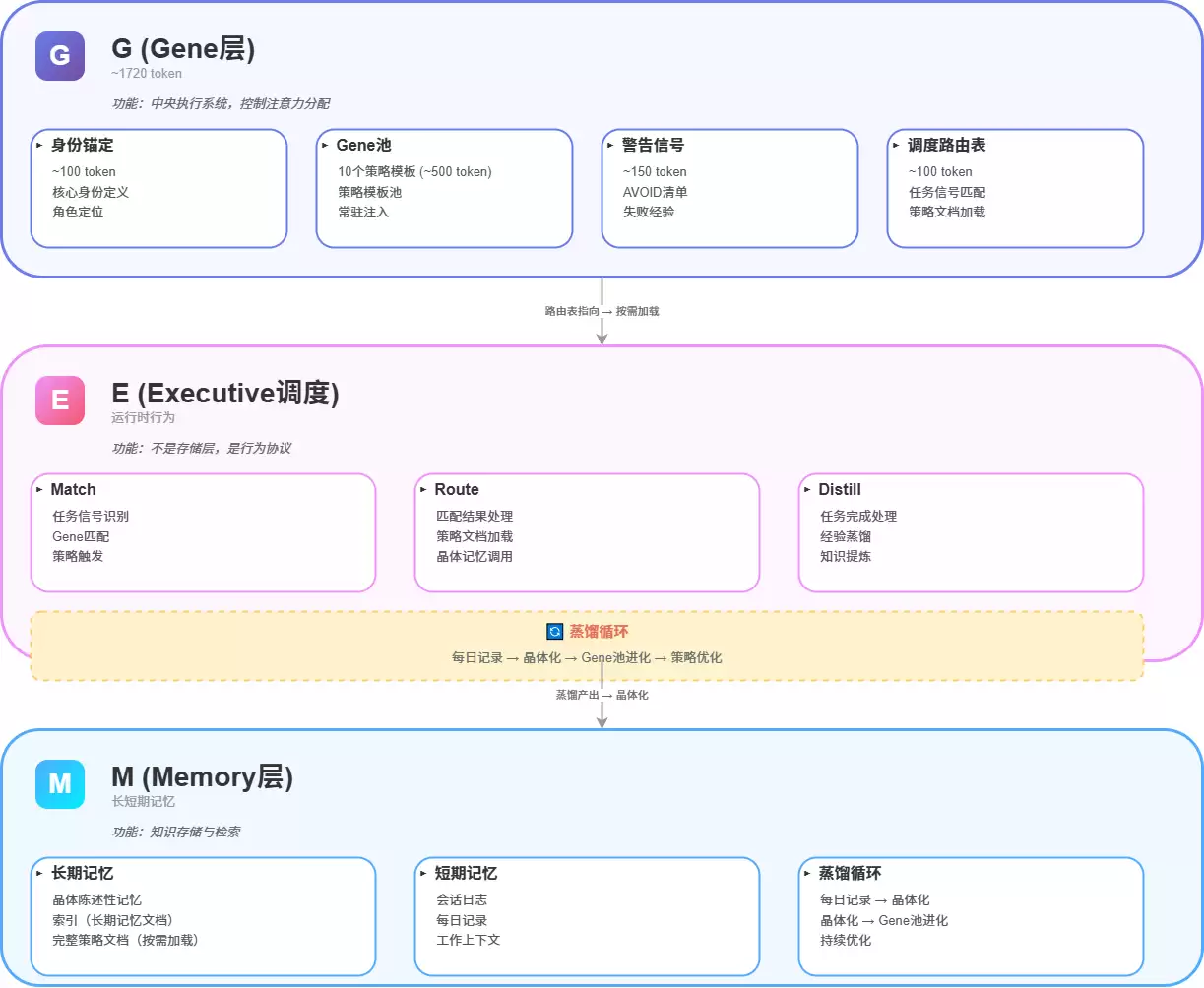Image resolution: width=1204 pixels, height=988 pixels.
Task: Click the yellow 蒸馏循环 banner title
Action: [x=599, y=632]
